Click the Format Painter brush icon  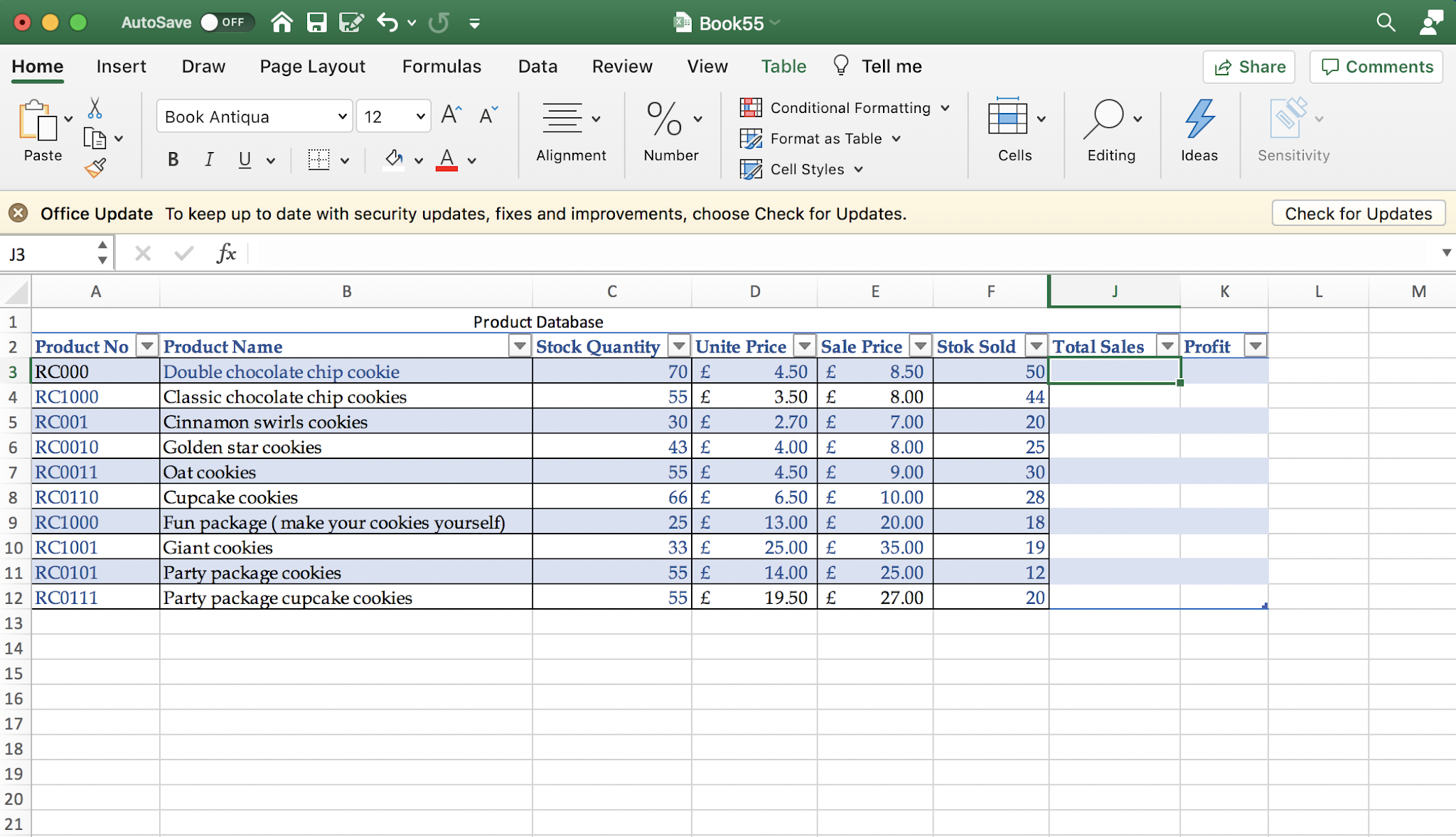95,168
